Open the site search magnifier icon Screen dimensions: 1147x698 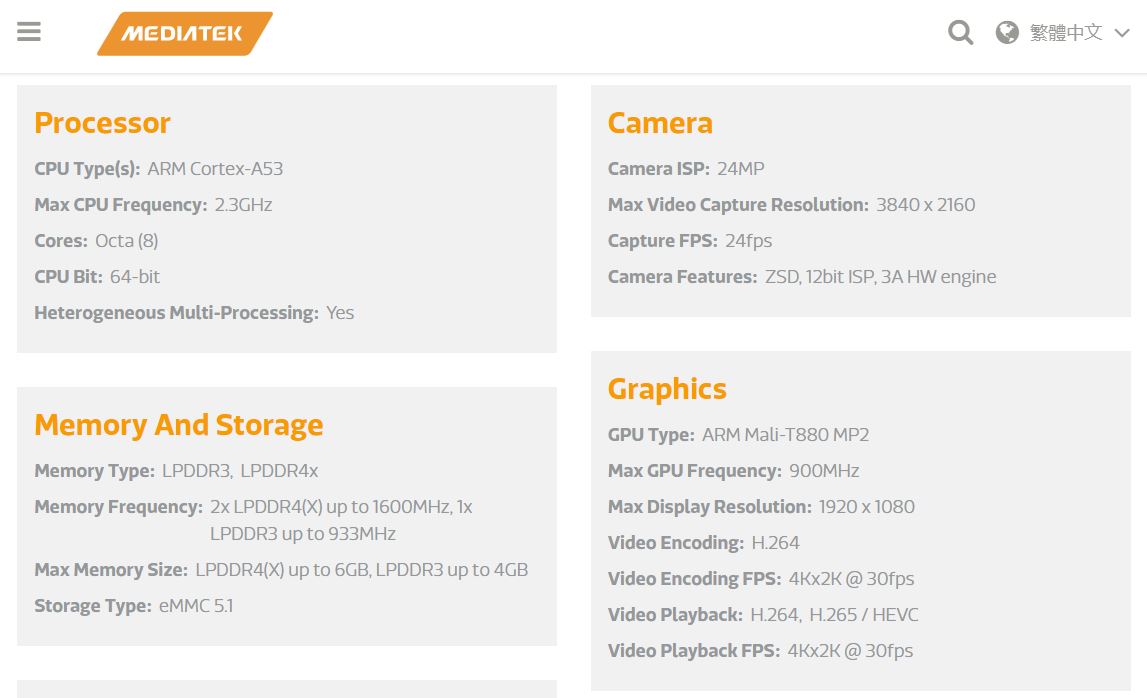pyautogui.click(x=960, y=32)
